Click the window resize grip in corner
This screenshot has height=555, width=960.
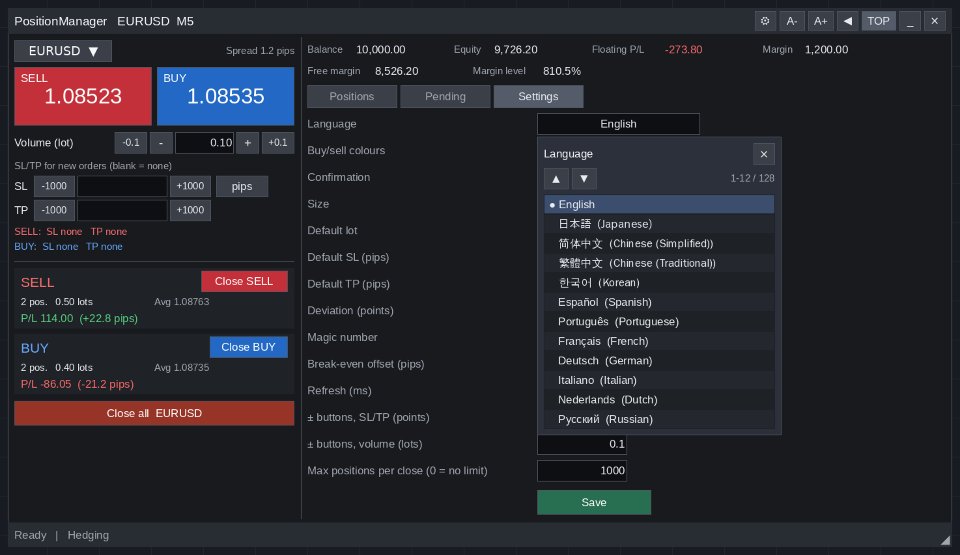click(x=945, y=540)
